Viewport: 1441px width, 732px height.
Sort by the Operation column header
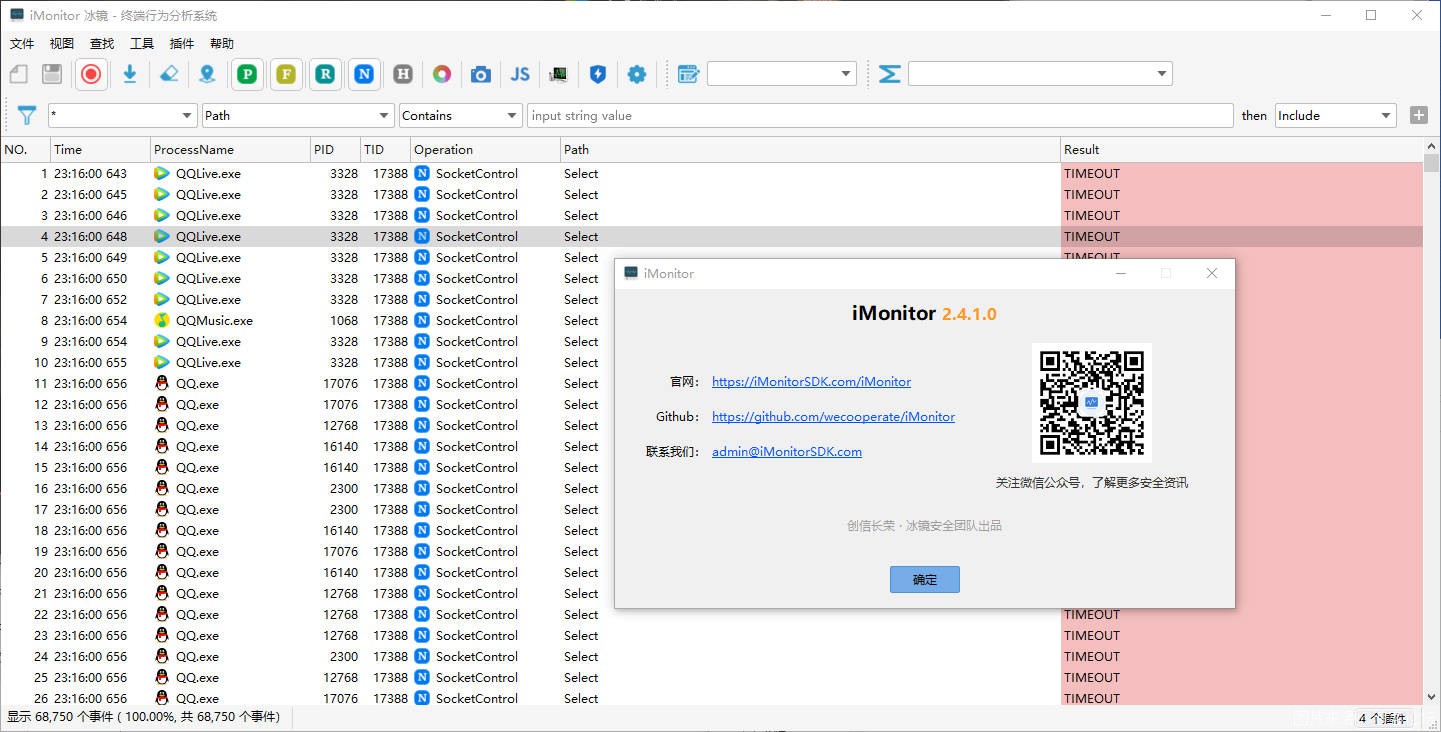click(x=485, y=150)
